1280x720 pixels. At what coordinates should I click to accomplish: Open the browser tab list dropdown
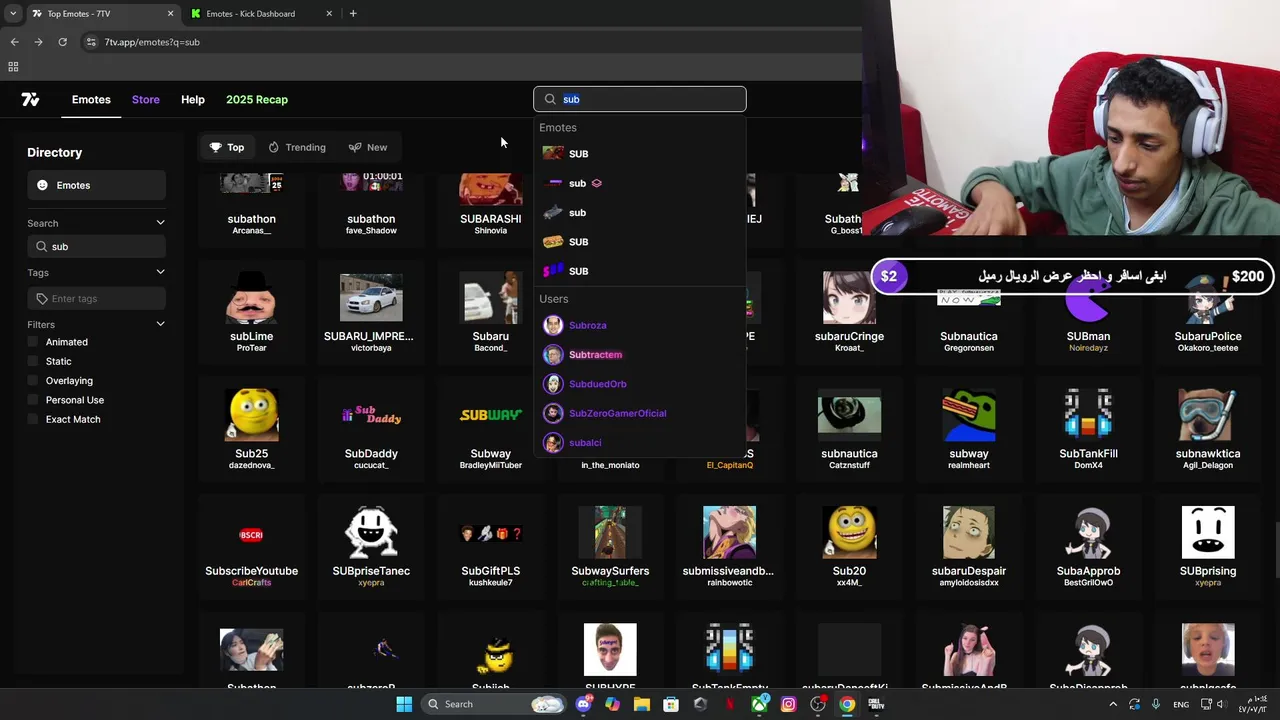tap(13, 13)
